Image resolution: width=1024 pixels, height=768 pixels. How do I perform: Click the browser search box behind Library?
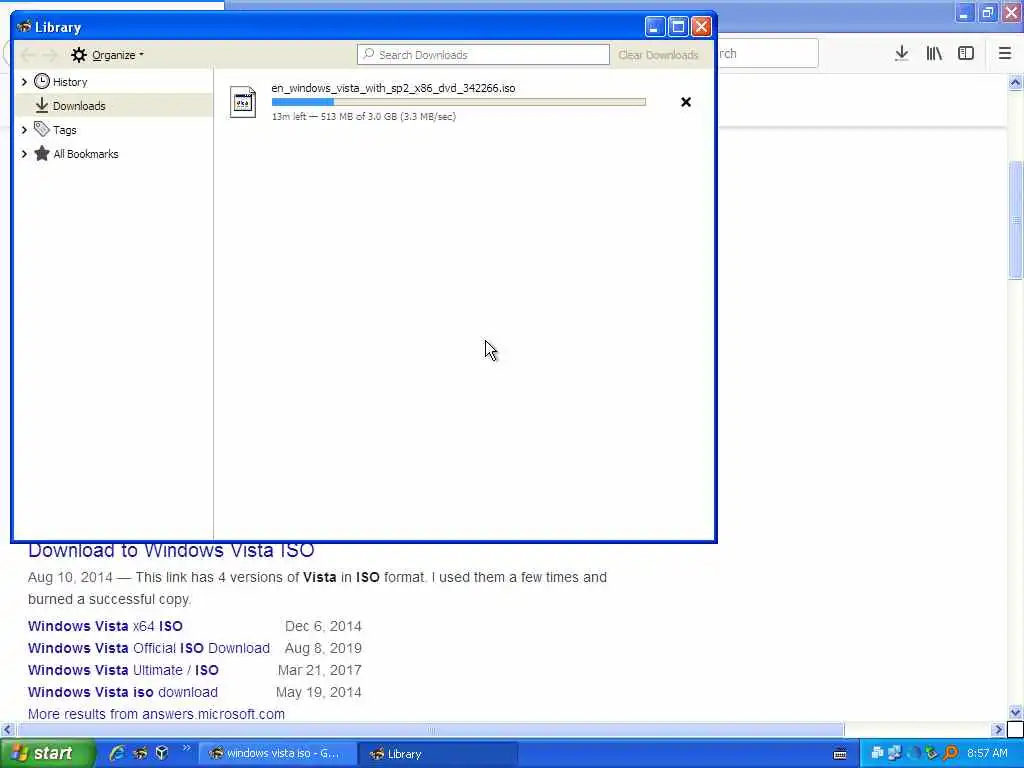click(x=767, y=54)
